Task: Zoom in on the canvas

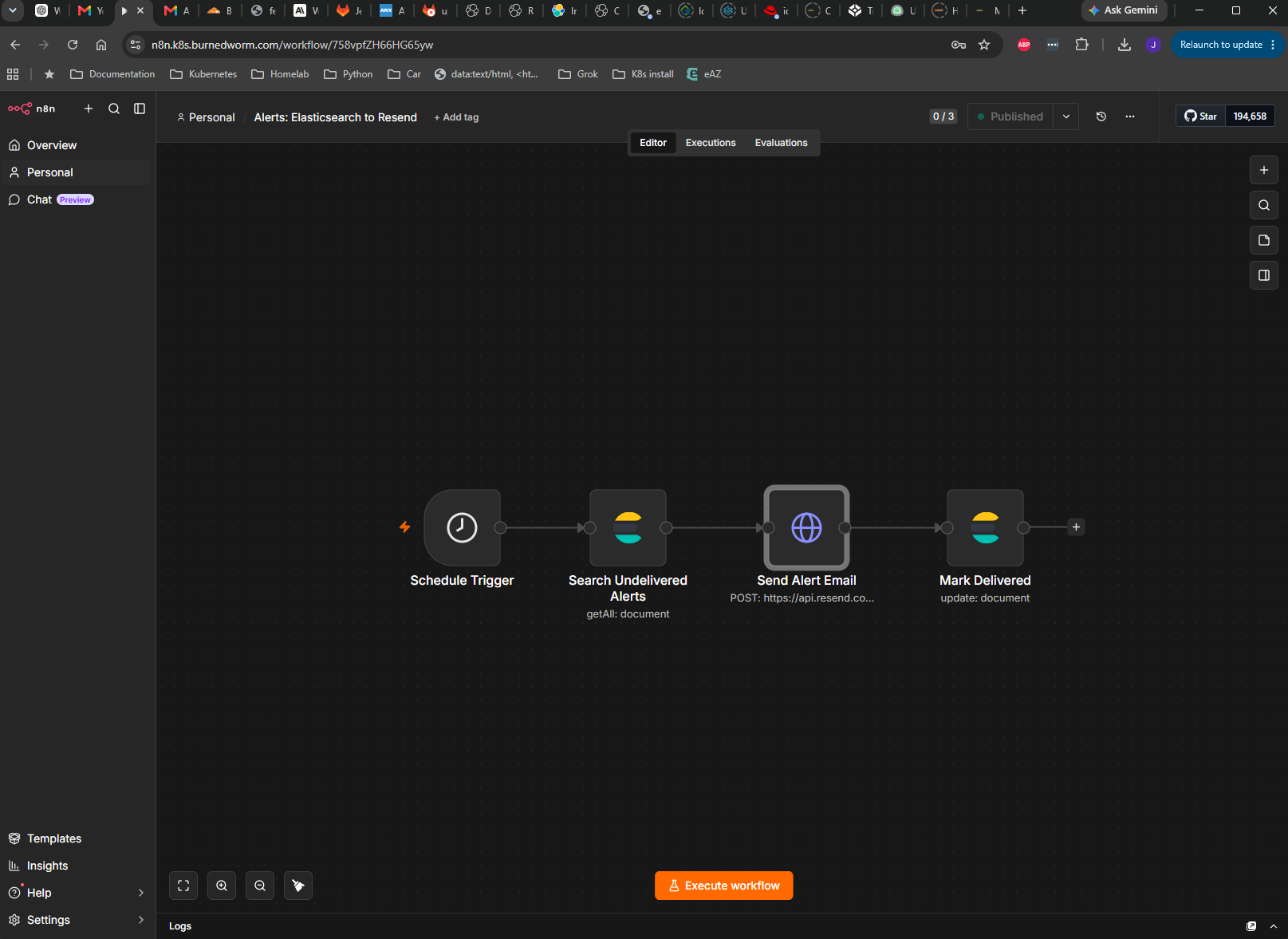Action: pyautogui.click(x=222, y=886)
